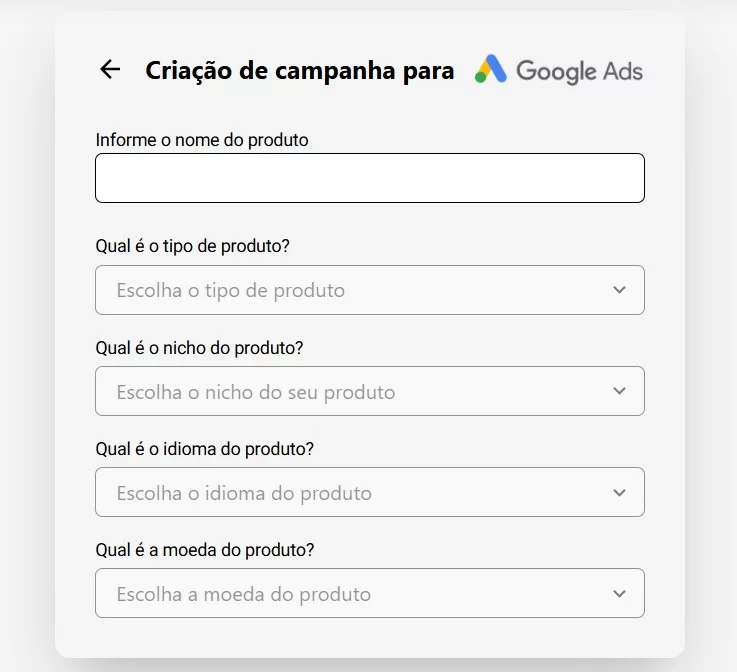This screenshot has height=672, width=737.
Task: Click the back arrow icon
Action: pos(110,69)
